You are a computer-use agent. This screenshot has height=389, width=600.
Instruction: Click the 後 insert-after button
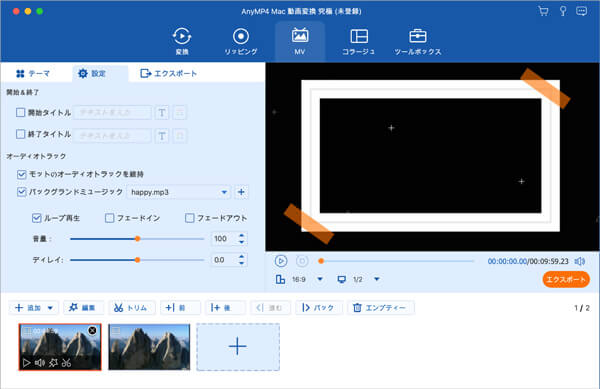tap(225, 308)
